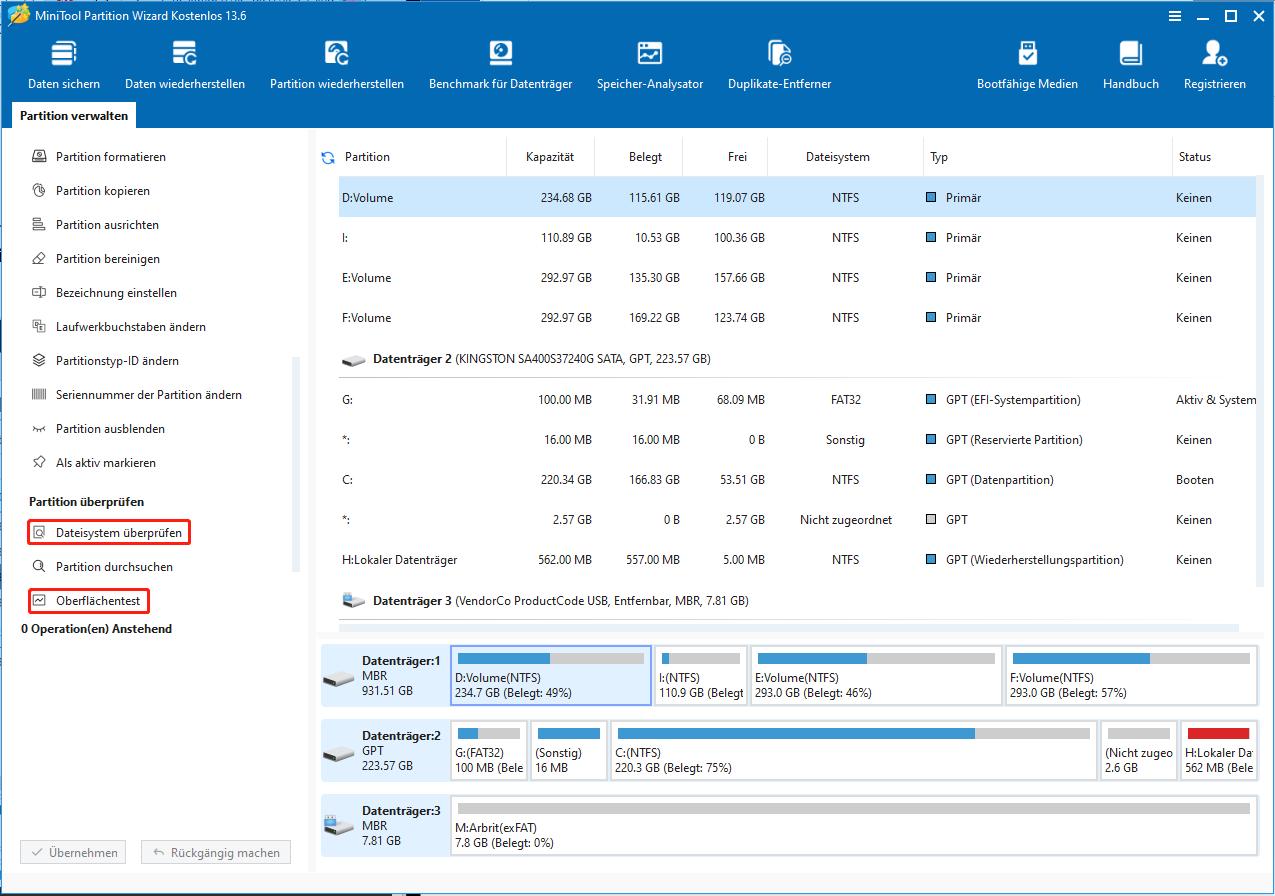Switch to Partition verwalten tab

(x=74, y=116)
